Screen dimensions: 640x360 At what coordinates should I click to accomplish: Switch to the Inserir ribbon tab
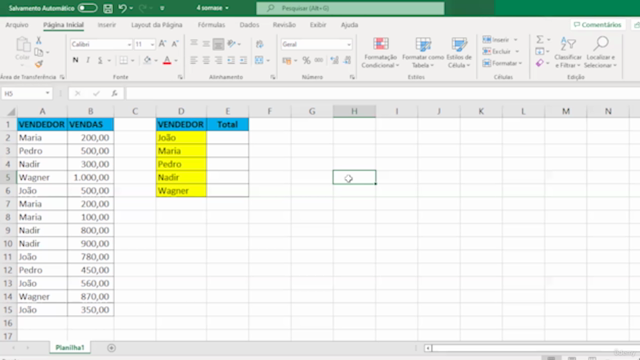click(x=107, y=25)
